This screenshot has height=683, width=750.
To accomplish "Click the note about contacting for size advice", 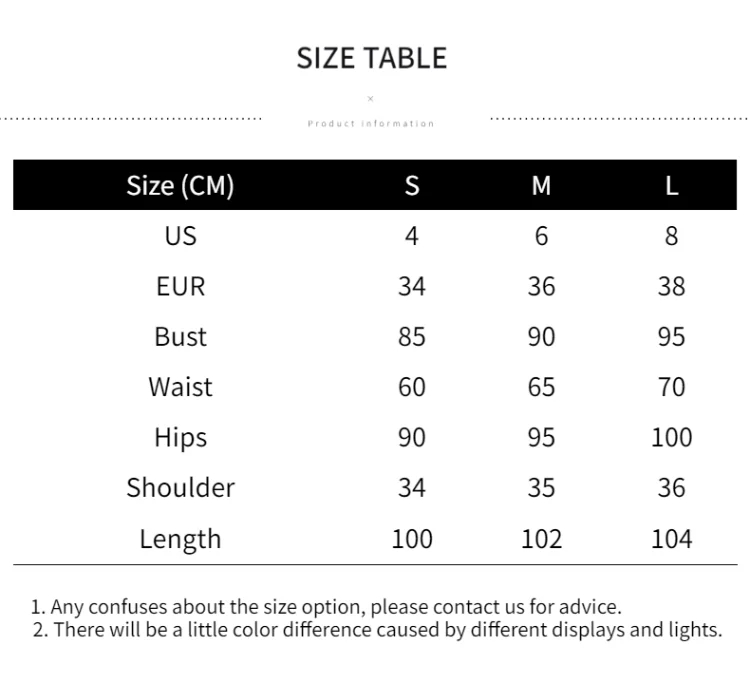I will pos(326,607).
